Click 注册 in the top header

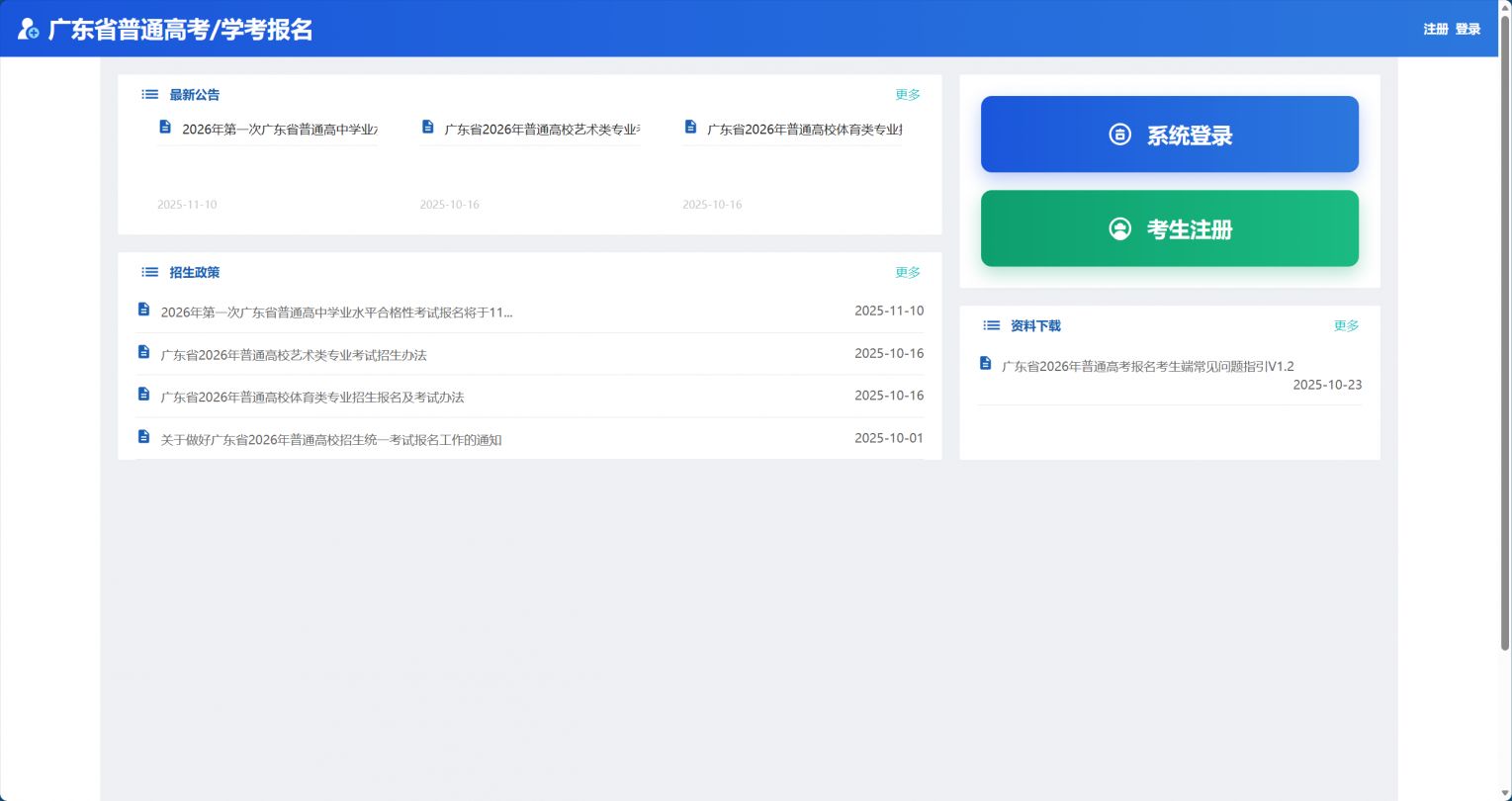pos(1435,30)
